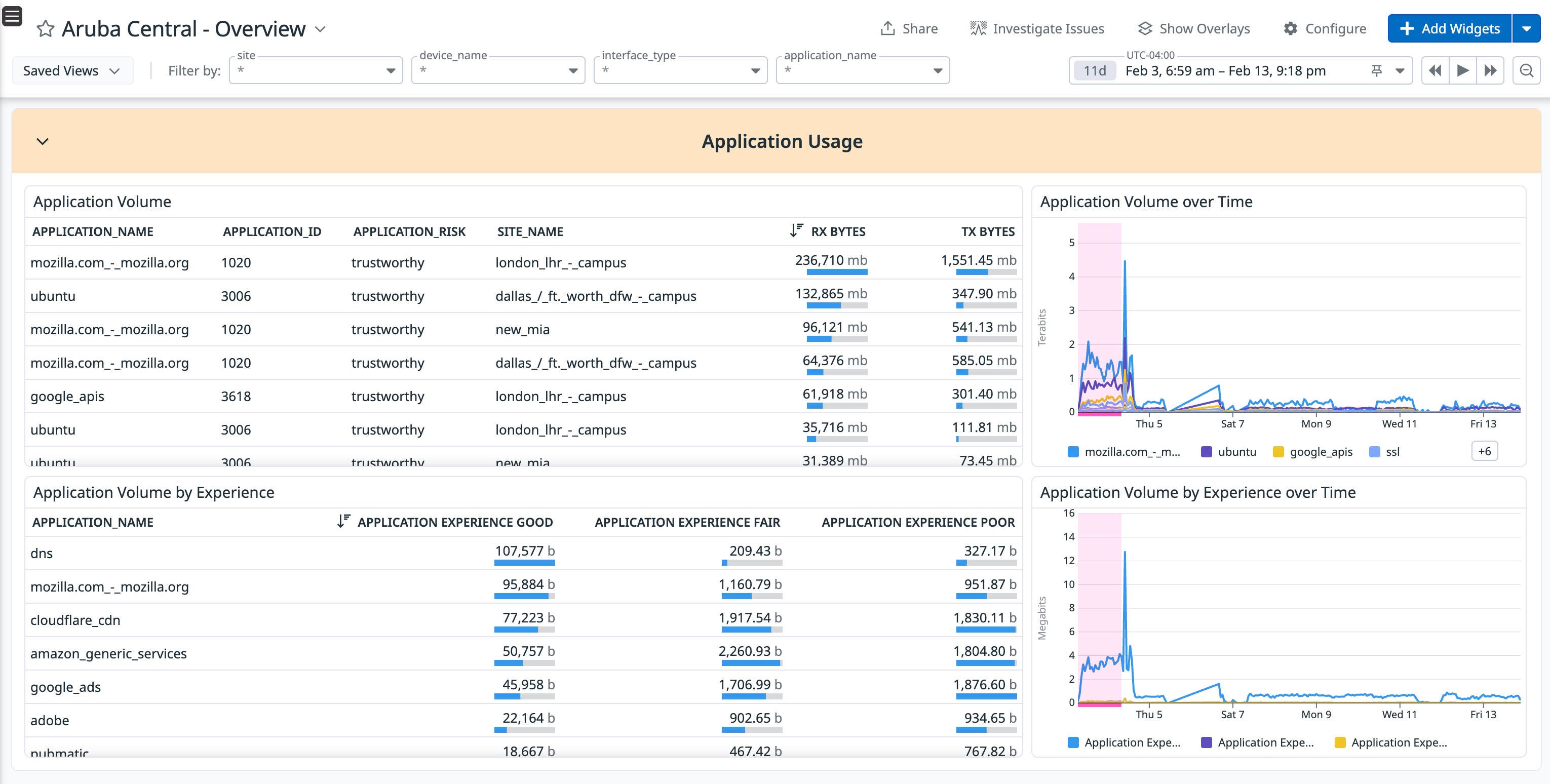Click the zoom-out magnifier icon

click(1527, 70)
